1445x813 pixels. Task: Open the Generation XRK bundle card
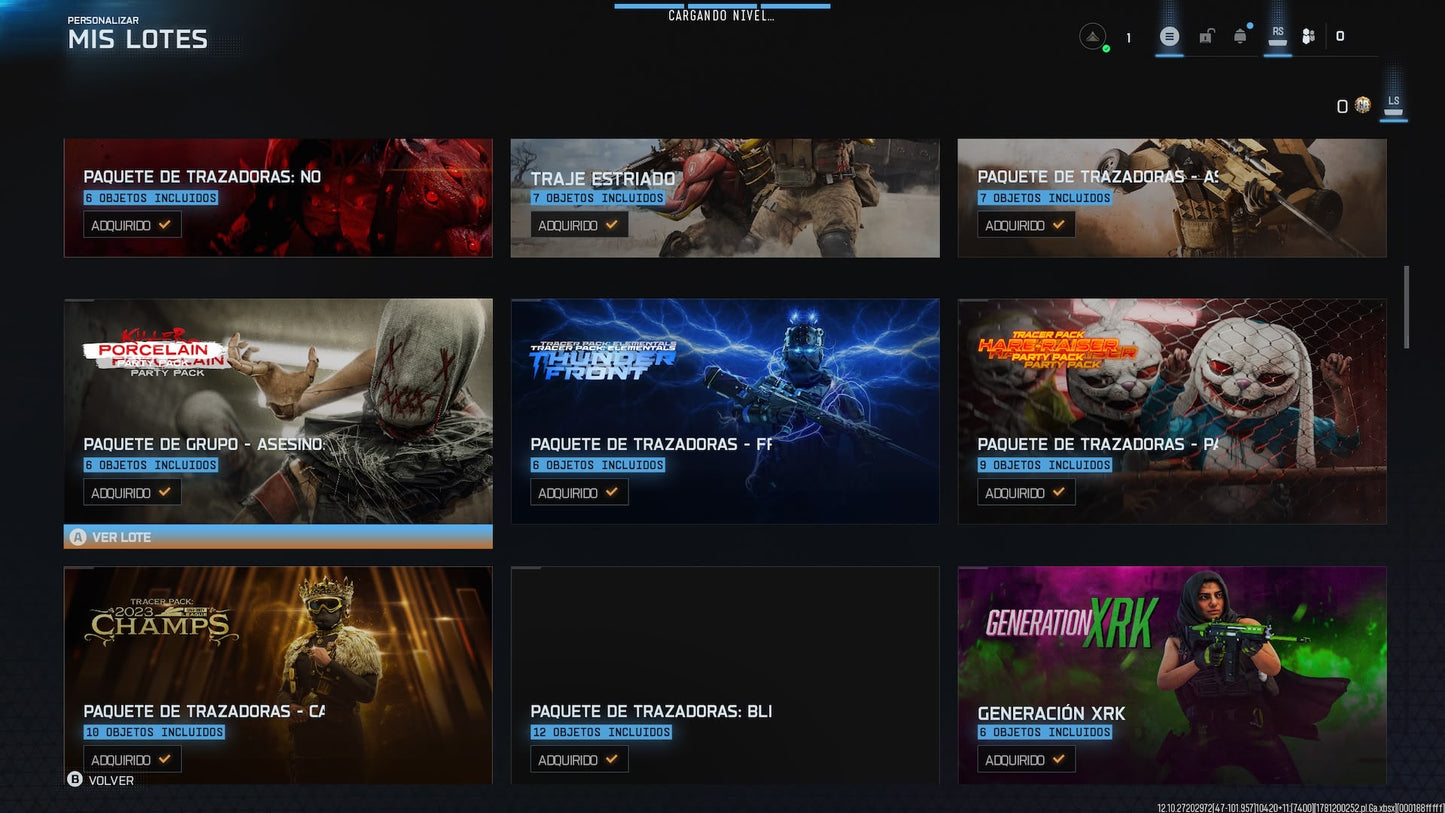1172,676
